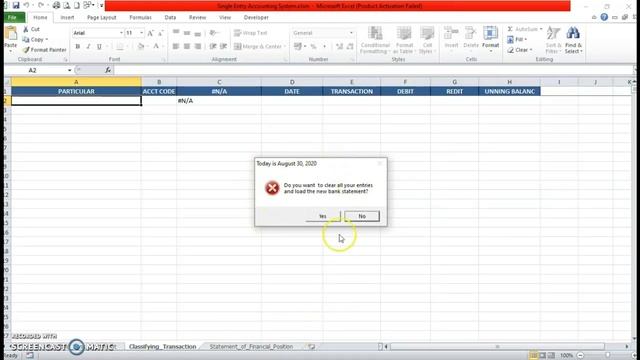
Task: Click the Cut scissors icon
Action: [26, 29]
